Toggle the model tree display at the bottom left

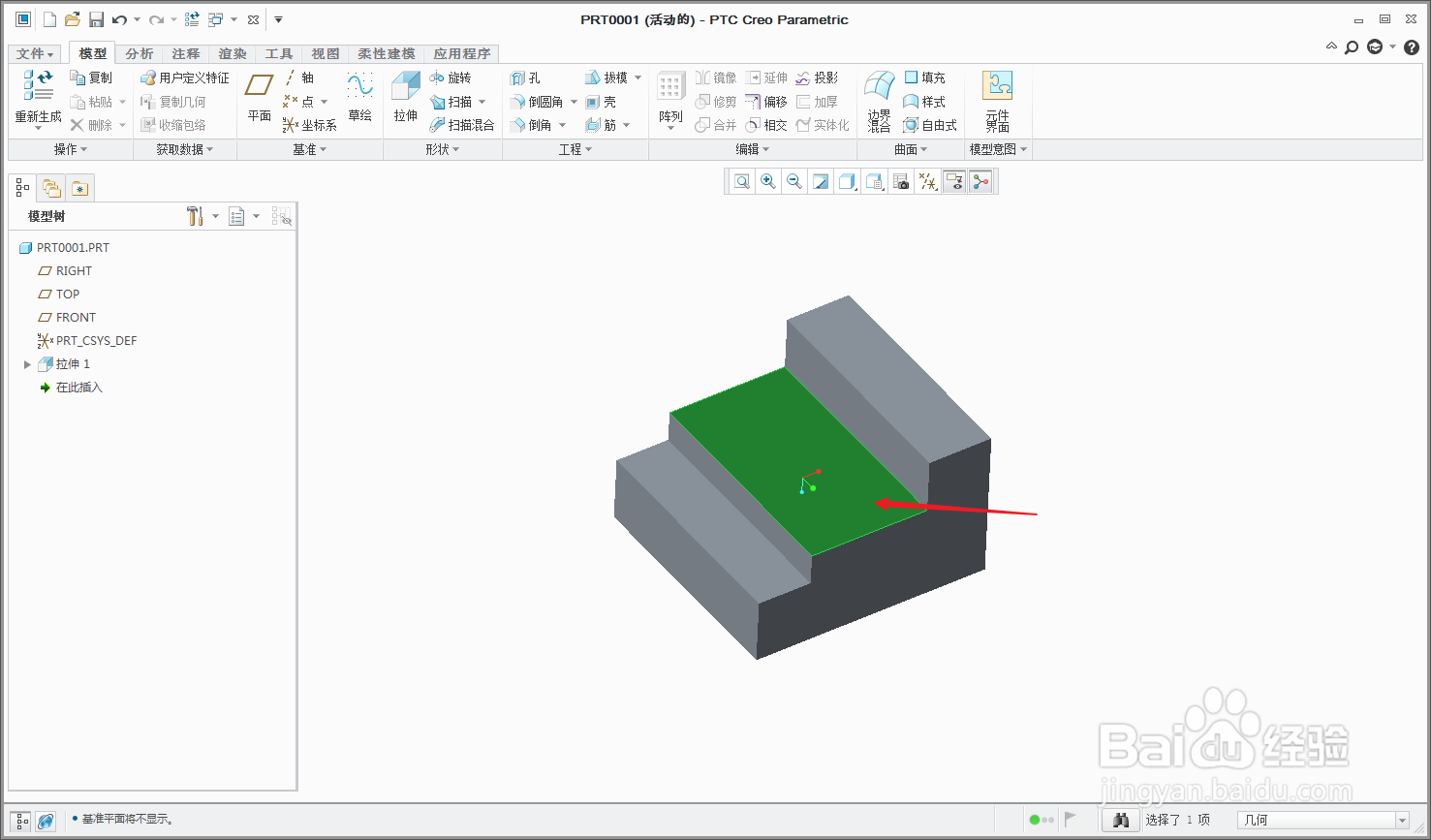21,821
